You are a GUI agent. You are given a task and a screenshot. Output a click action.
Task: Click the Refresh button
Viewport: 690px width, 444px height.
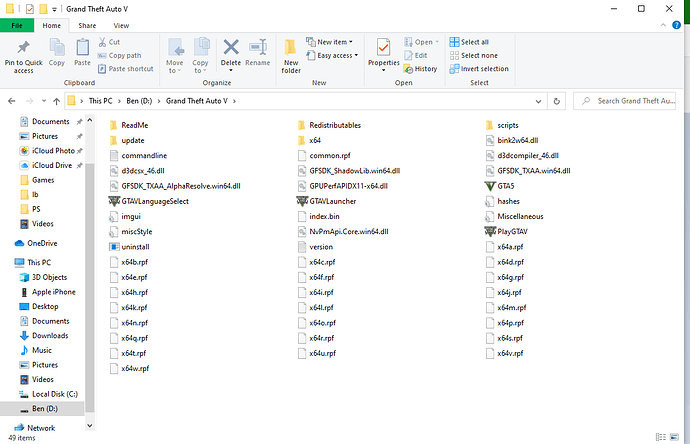[x=556, y=101]
